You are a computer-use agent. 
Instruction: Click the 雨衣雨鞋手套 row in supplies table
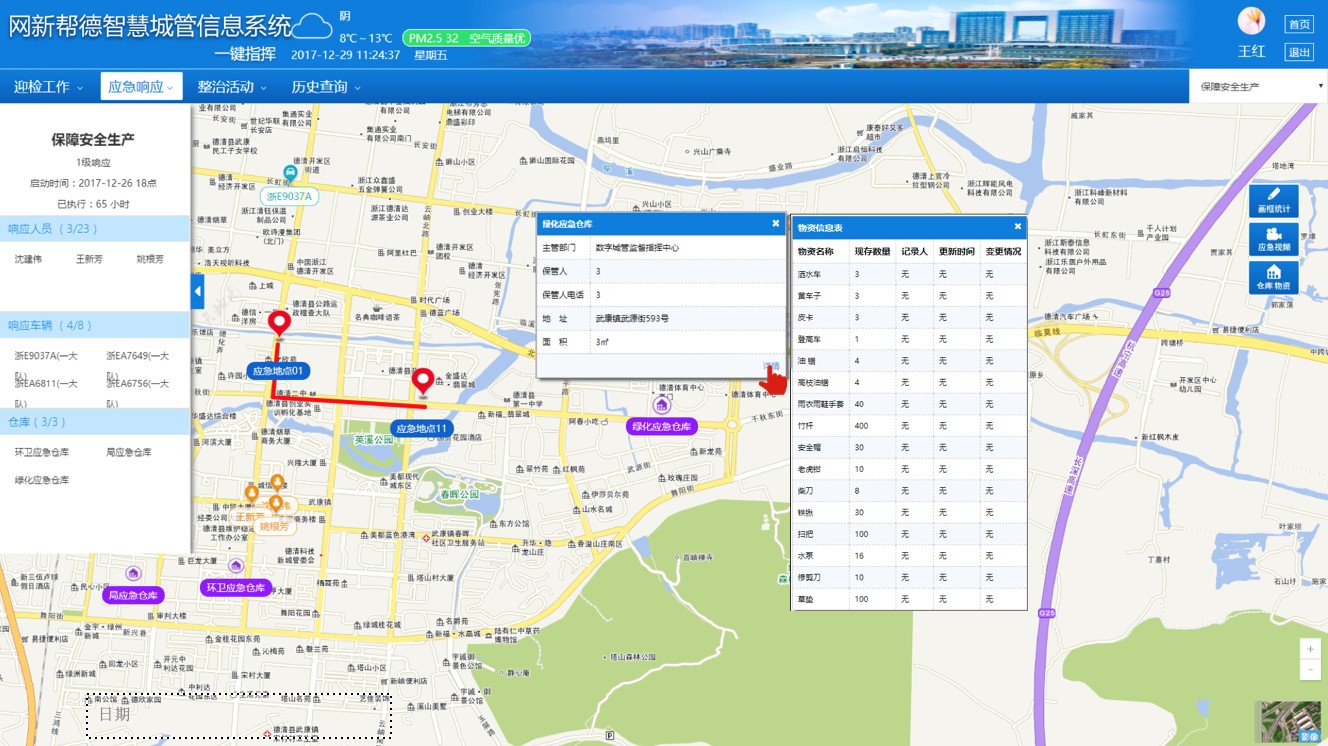point(909,404)
